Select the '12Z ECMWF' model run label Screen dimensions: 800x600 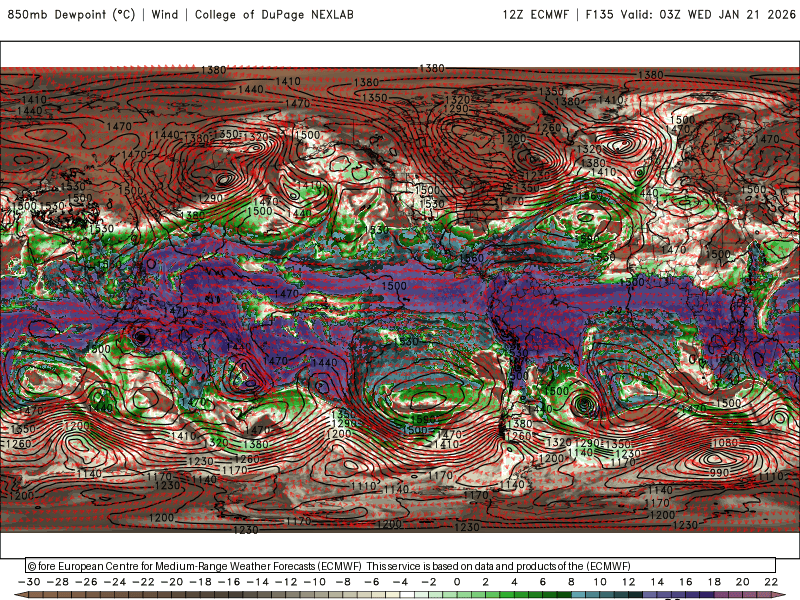(535, 14)
